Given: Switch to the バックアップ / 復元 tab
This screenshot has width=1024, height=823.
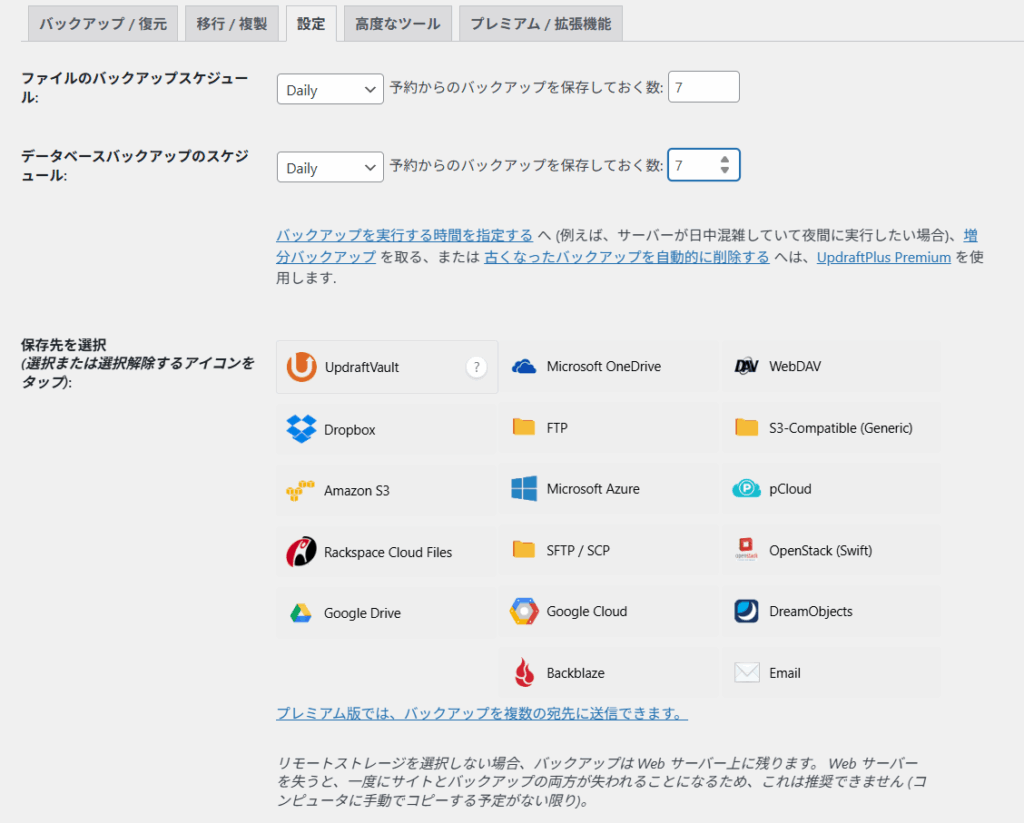Looking at the screenshot, I should pos(103,24).
